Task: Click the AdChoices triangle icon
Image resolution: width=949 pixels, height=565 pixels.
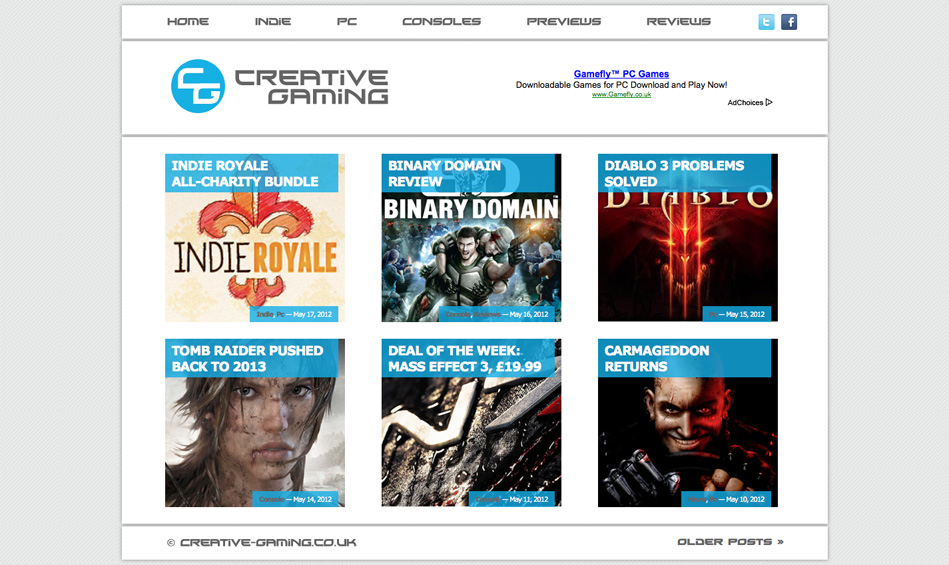Action: point(769,102)
